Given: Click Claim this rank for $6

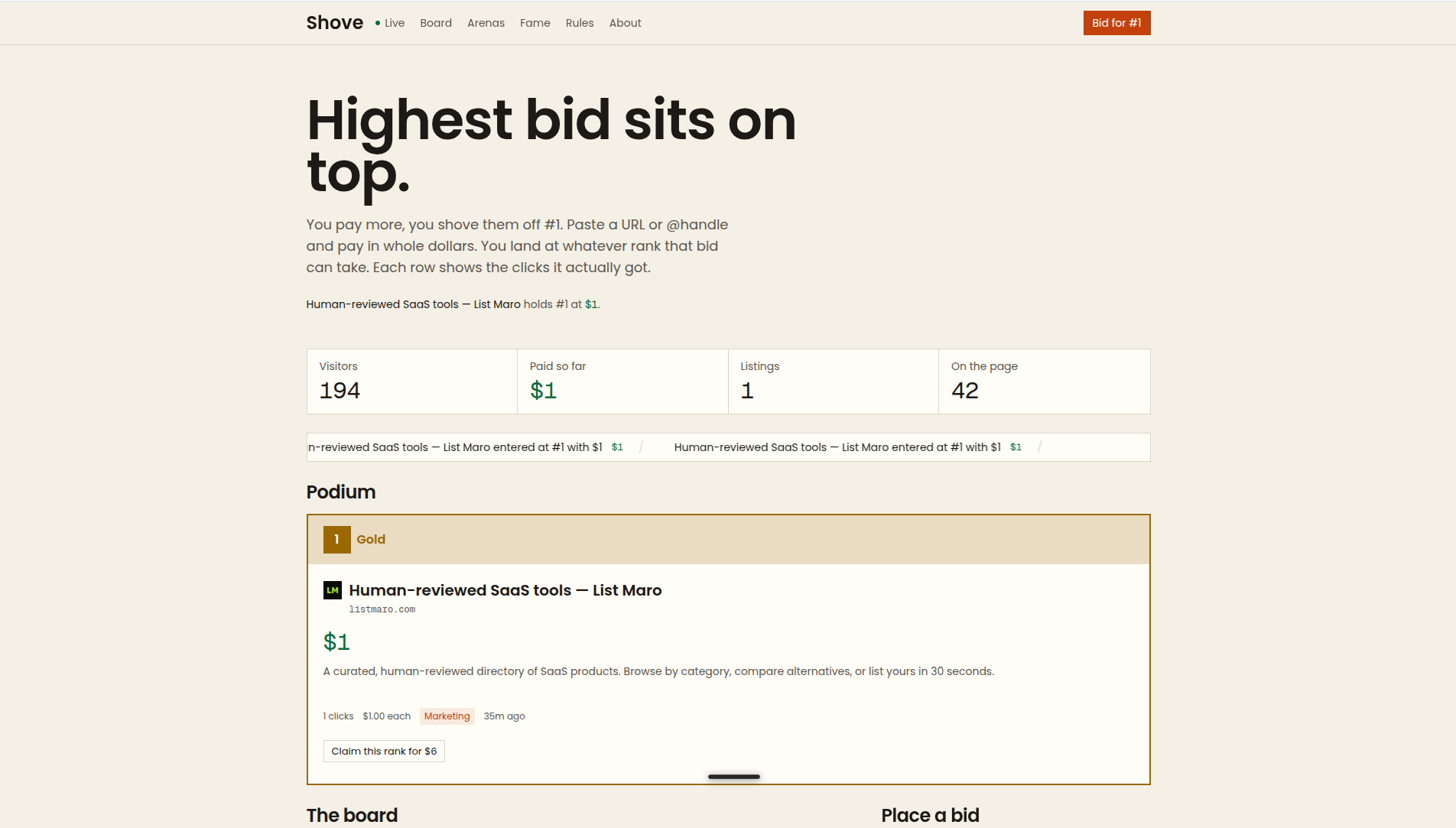Looking at the screenshot, I should (384, 752).
